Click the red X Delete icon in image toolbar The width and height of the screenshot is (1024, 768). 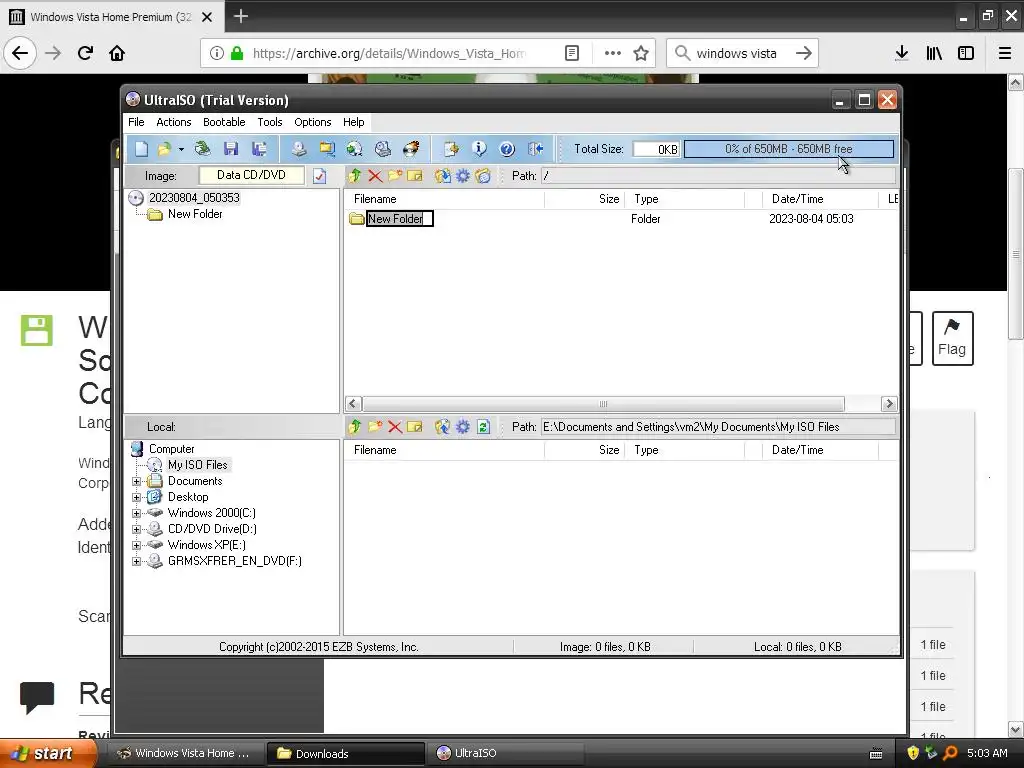click(375, 175)
